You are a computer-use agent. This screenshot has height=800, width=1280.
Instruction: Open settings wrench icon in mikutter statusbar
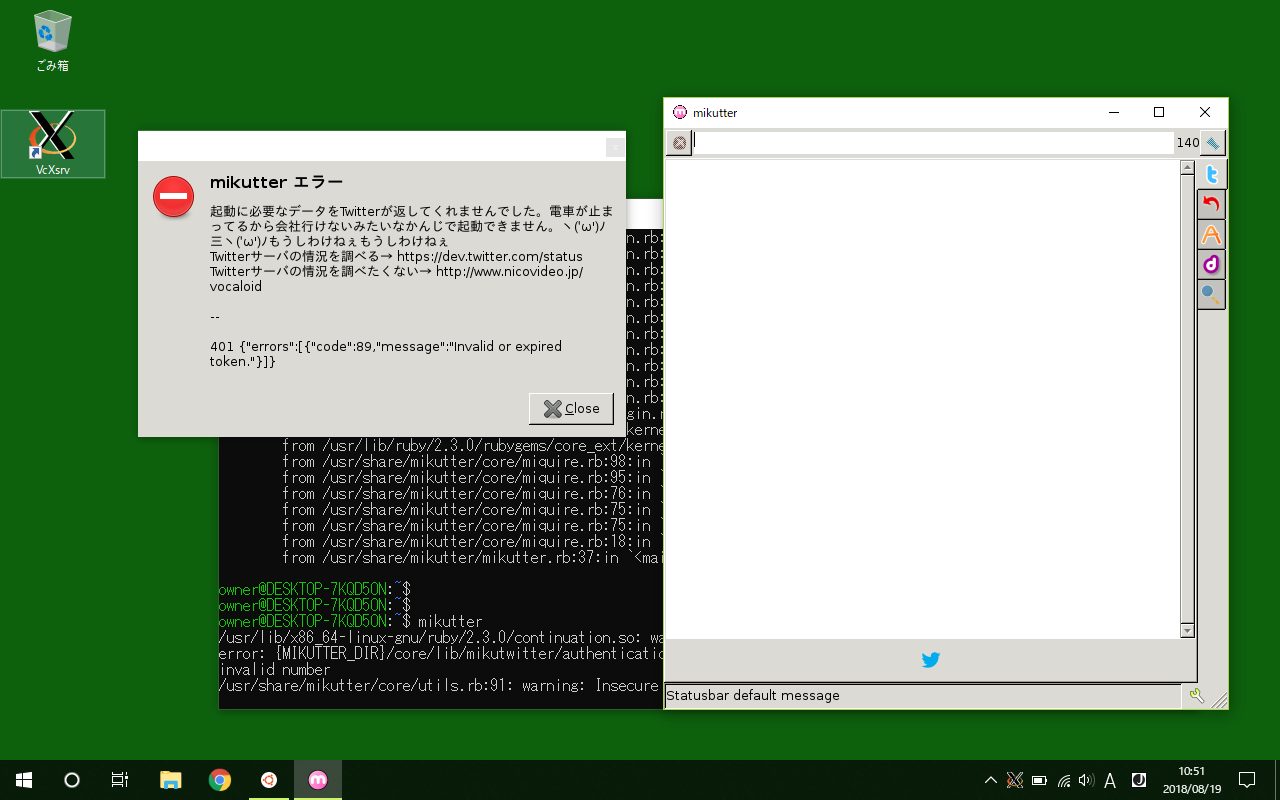click(x=1196, y=696)
